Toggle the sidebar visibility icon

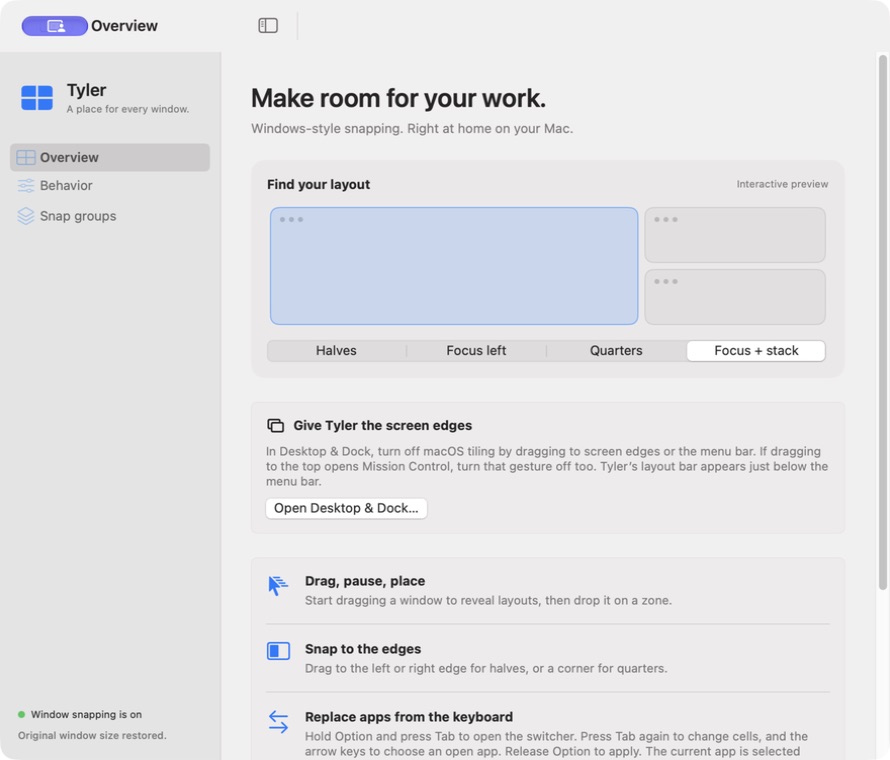[x=268, y=26]
